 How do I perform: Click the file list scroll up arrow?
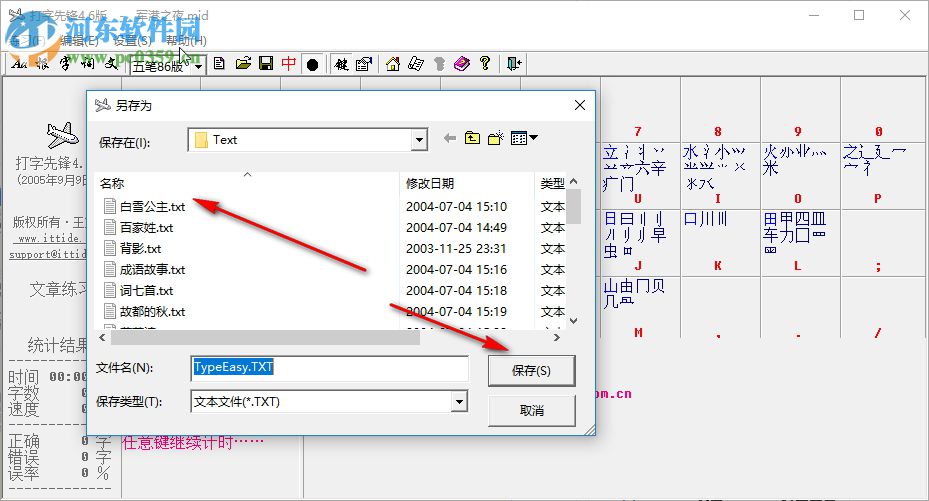pyautogui.click(x=574, y=182)
